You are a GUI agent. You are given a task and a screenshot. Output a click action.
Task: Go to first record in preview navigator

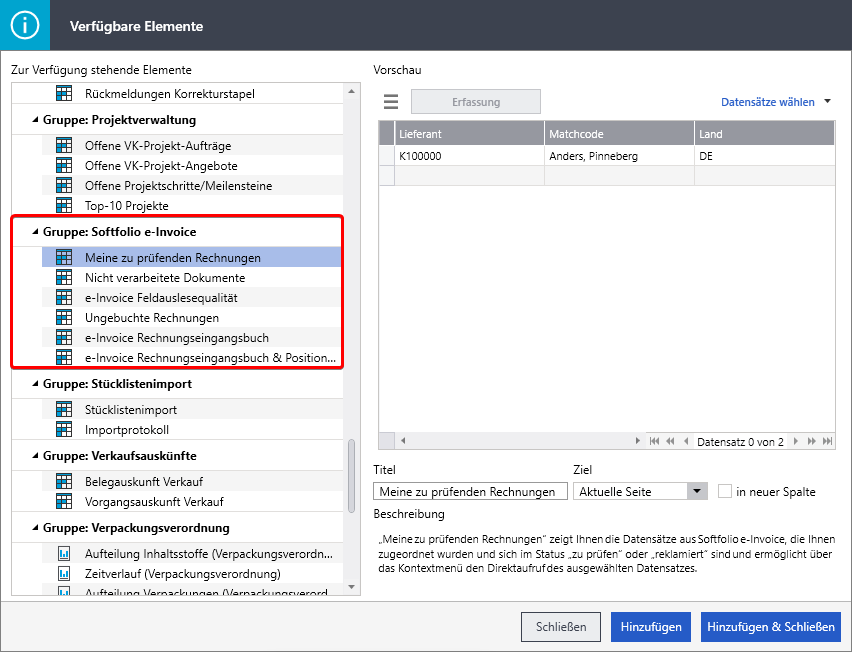click(655, 441)
